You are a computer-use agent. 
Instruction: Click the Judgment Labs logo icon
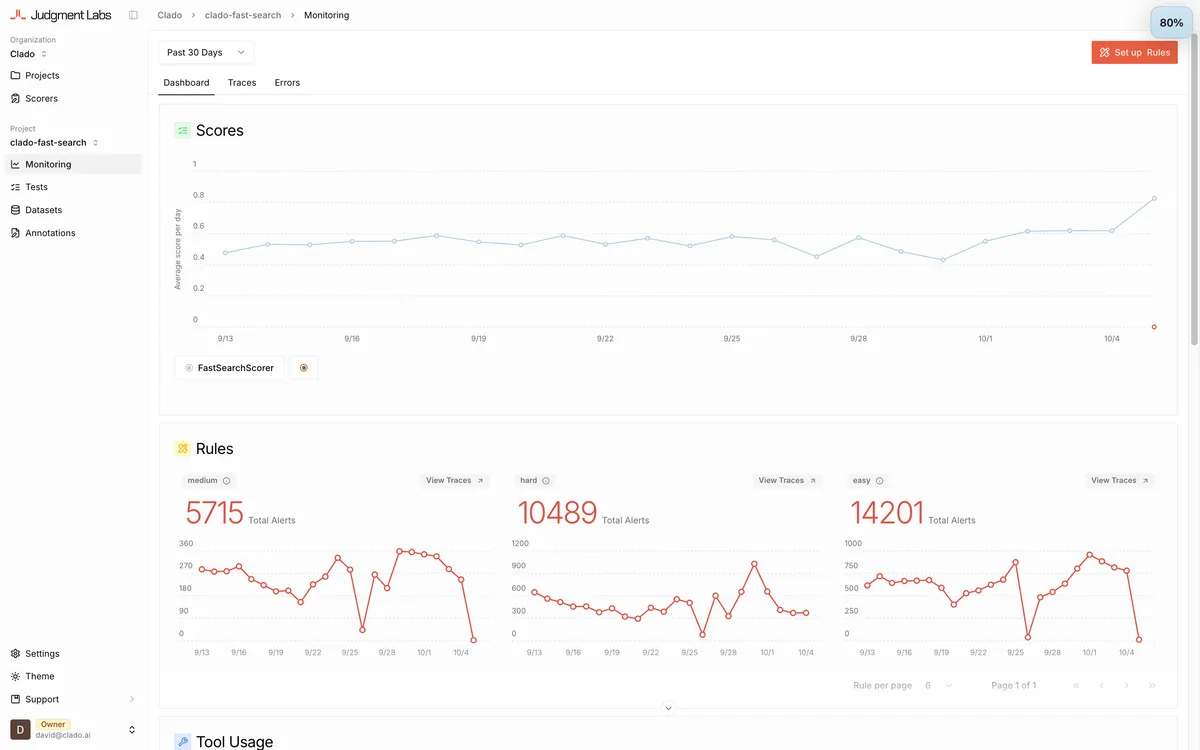(18, 15)
